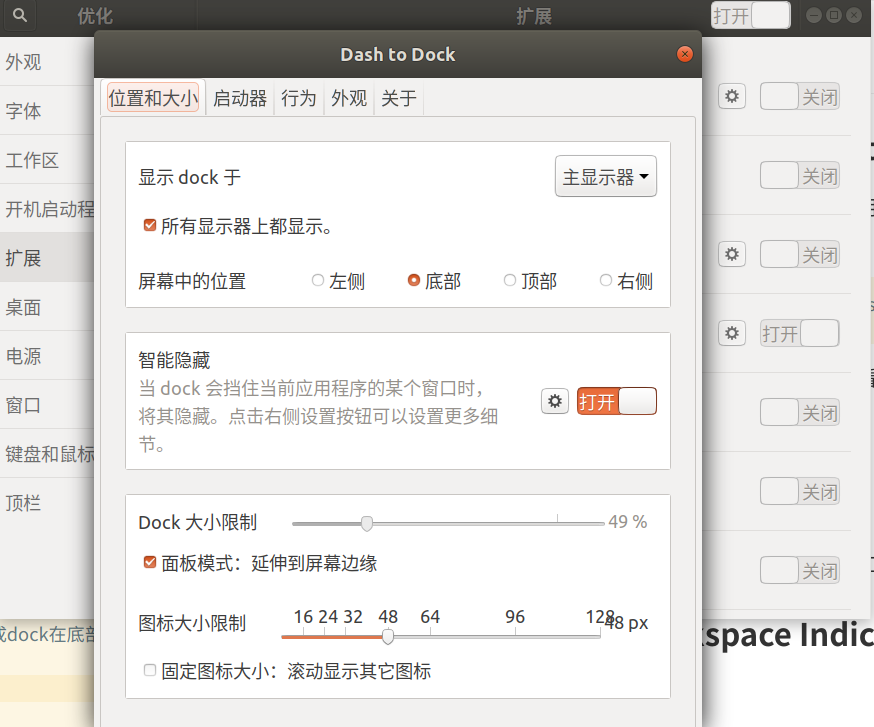
Task: Enable fixed icon size (固定图标大小) checkbox
Action: tap(150, 671)
